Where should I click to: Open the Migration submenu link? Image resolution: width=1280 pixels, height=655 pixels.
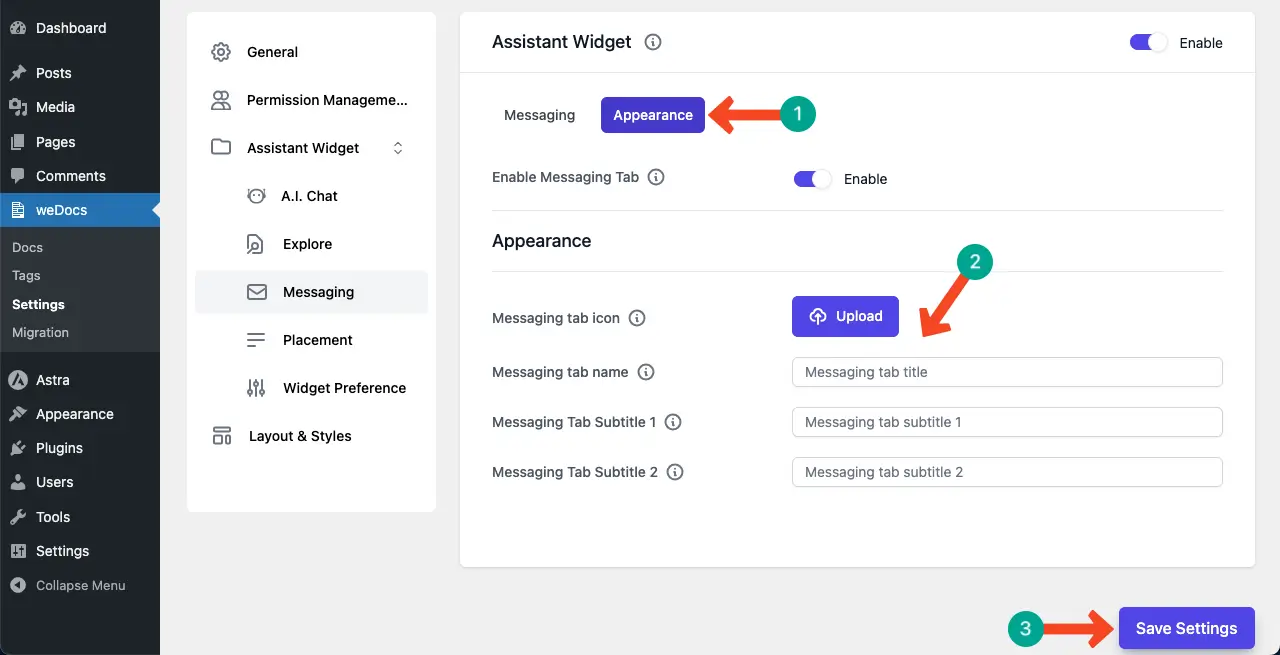tap(40, 332)
